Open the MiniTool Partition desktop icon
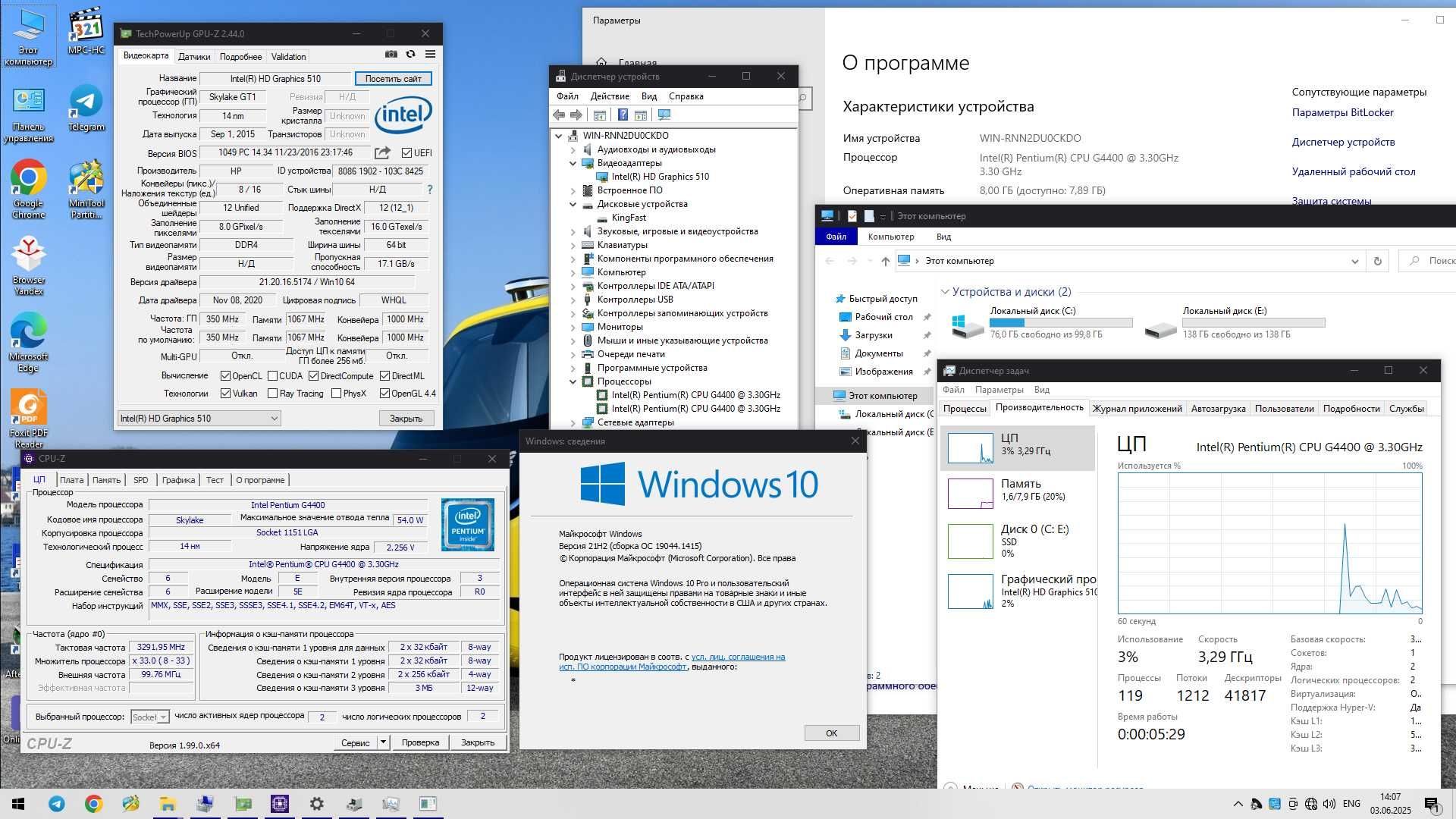 (86, 189)
